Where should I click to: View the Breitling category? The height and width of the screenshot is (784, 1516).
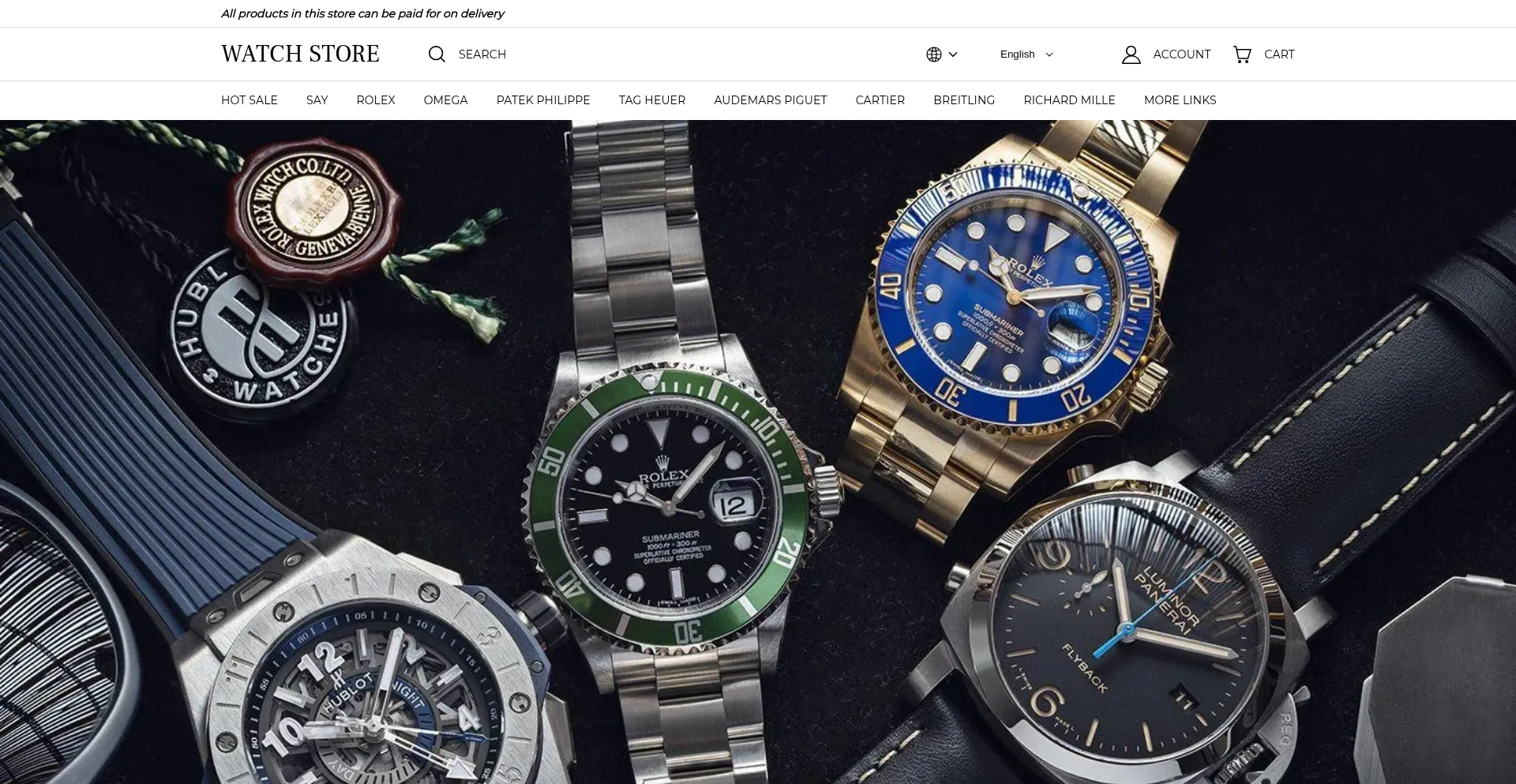964,100
